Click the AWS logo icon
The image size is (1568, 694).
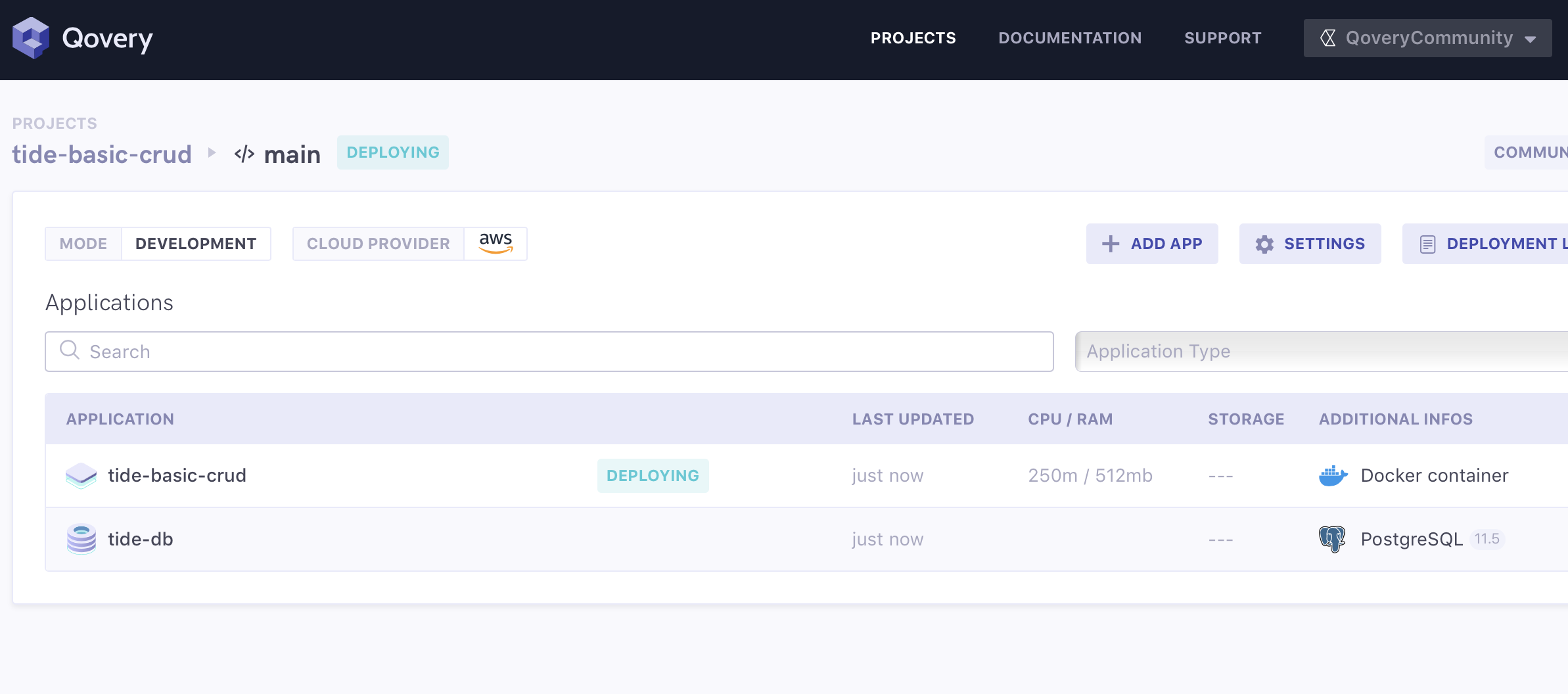(496, 243)
